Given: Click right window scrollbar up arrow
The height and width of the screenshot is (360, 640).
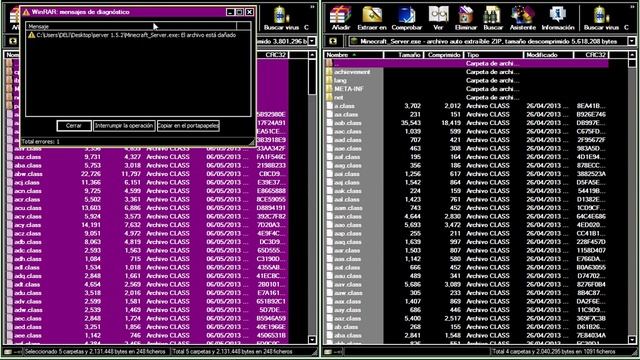Looking at the screenshot, I should [x=632, y=55].
